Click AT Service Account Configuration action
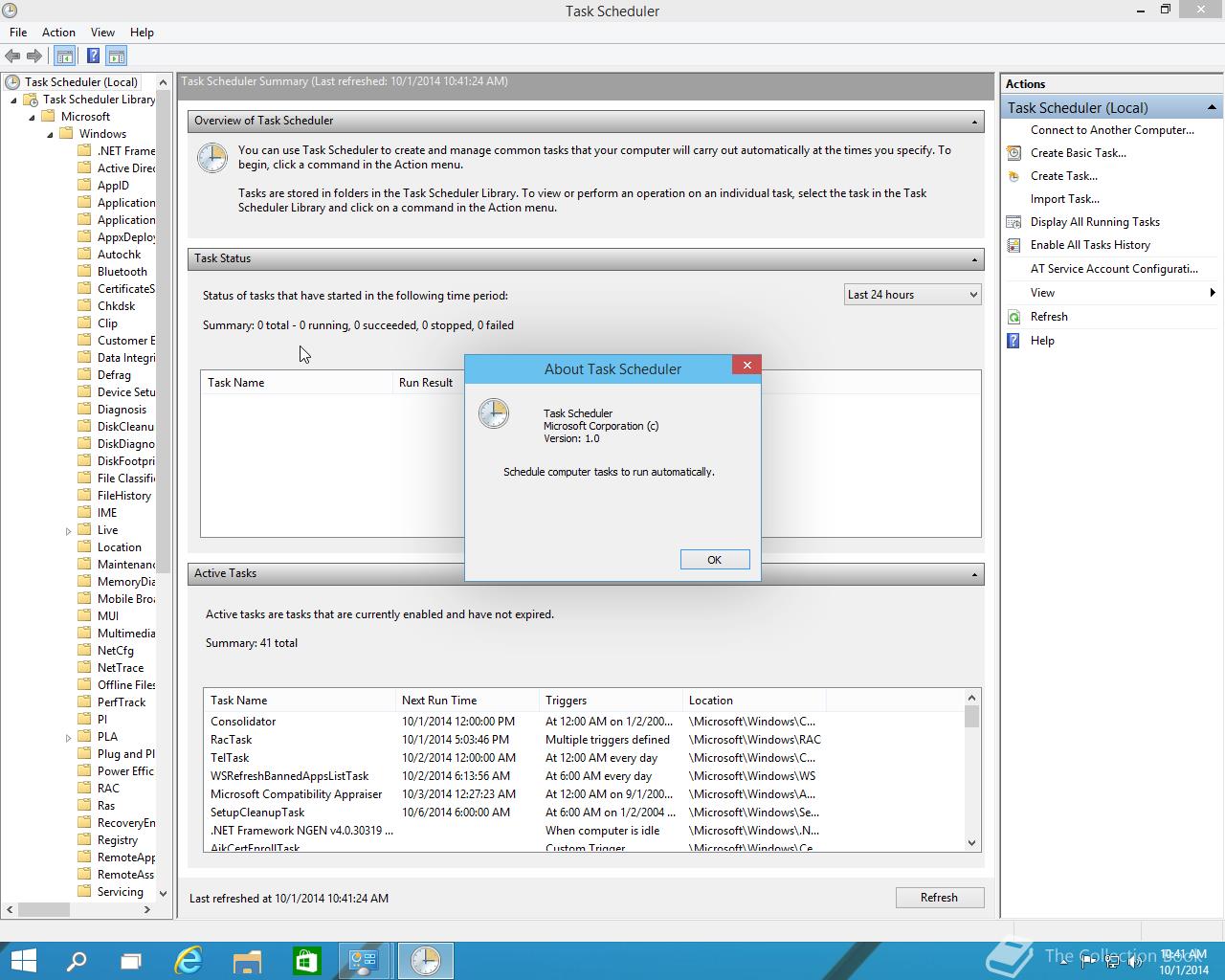The image size is (1225, 980). coord(1114,269)
